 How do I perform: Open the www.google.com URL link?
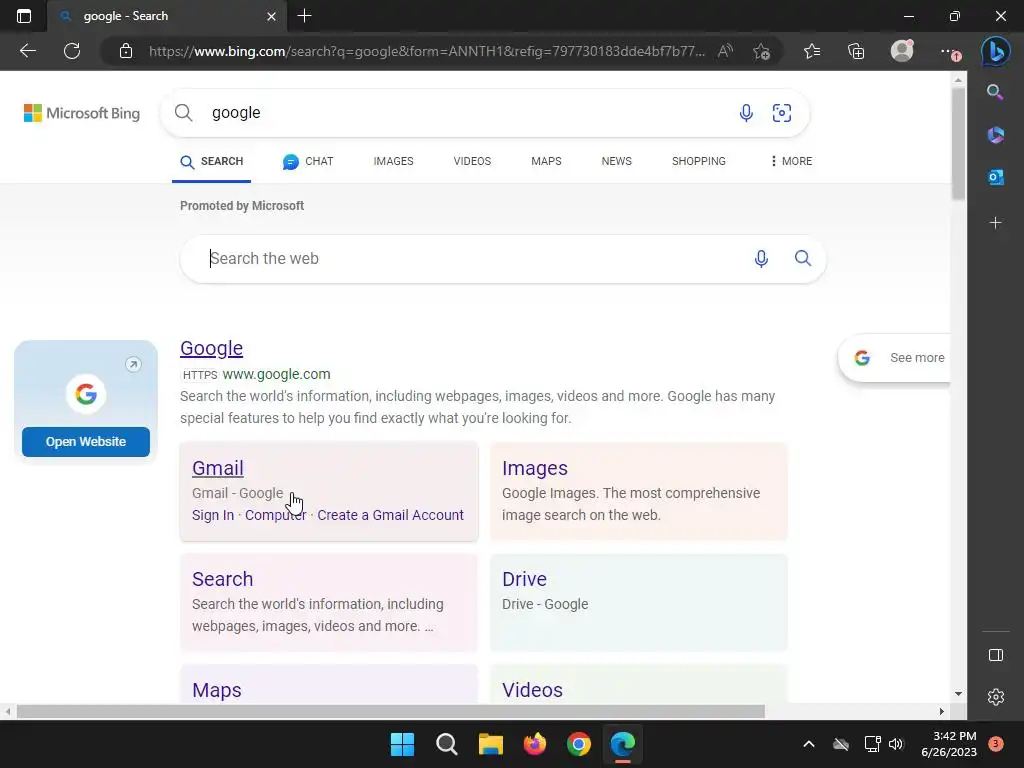(x=276, y=374)
